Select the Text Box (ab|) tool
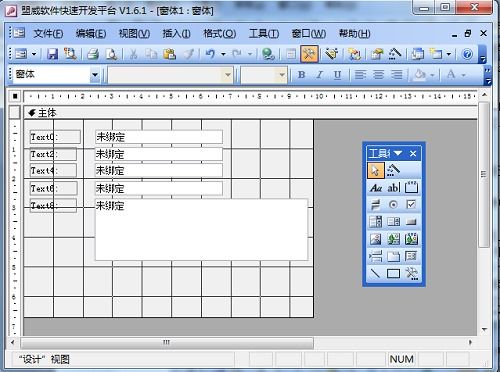This screenshot has height=372, width=500. coord(393,188)
